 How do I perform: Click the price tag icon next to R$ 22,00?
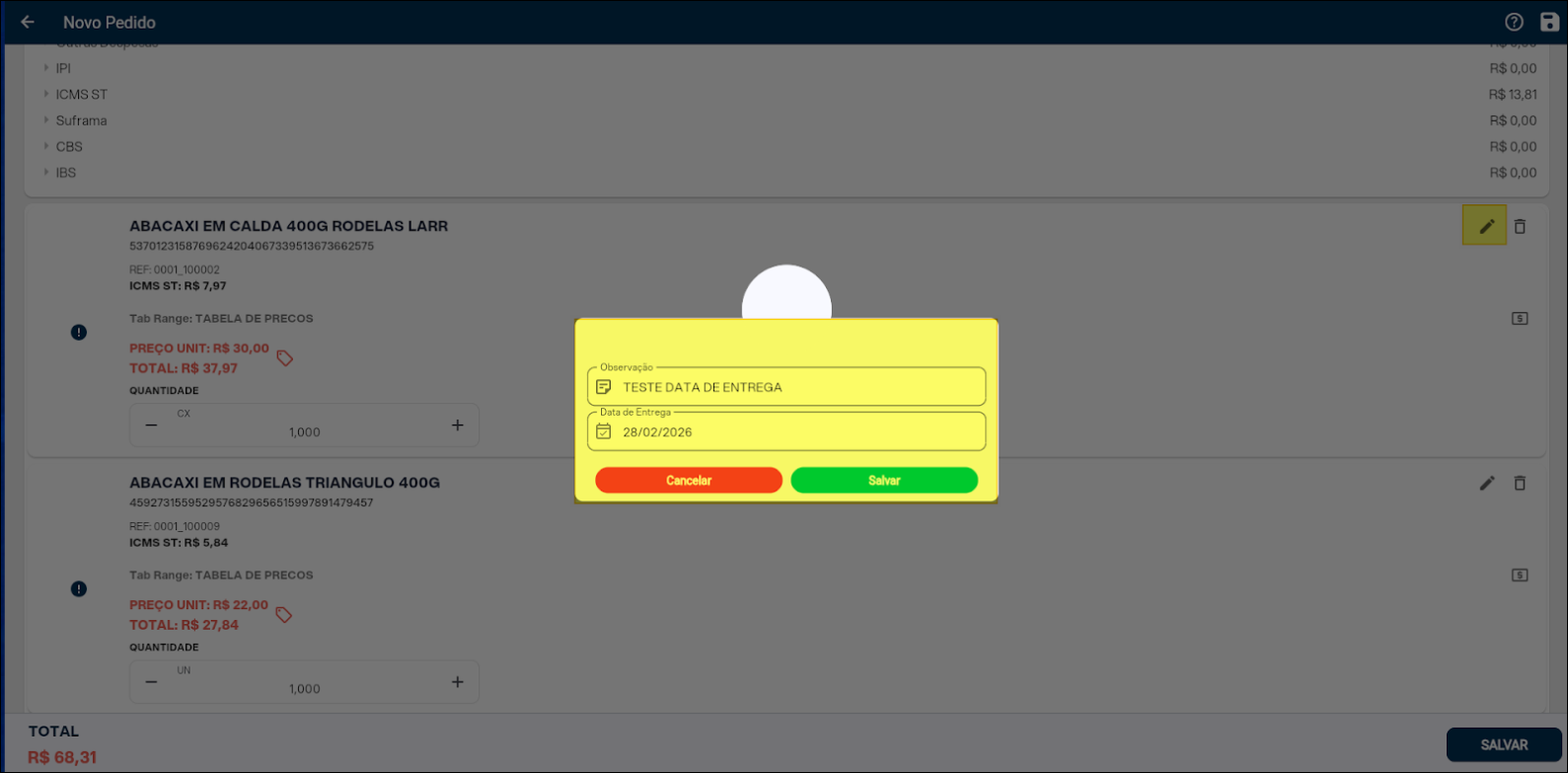coord(284,615)
